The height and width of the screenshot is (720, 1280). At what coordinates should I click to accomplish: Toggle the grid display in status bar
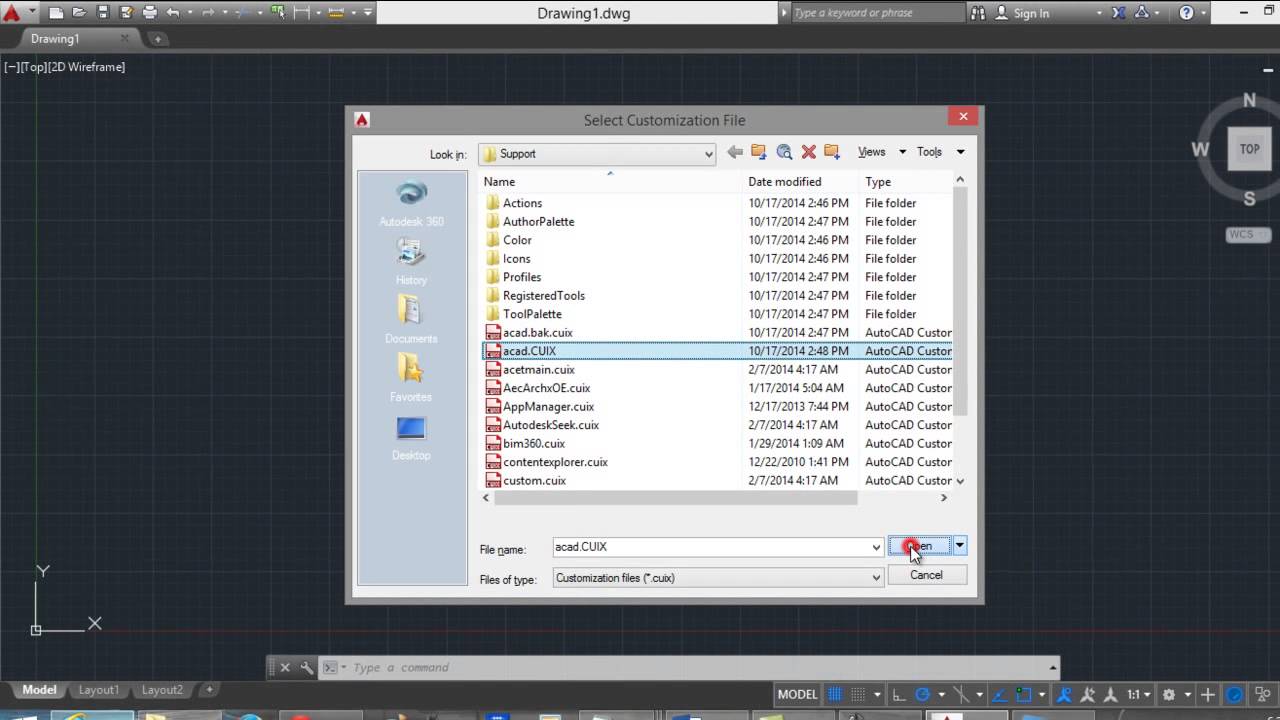click(835, 694)
